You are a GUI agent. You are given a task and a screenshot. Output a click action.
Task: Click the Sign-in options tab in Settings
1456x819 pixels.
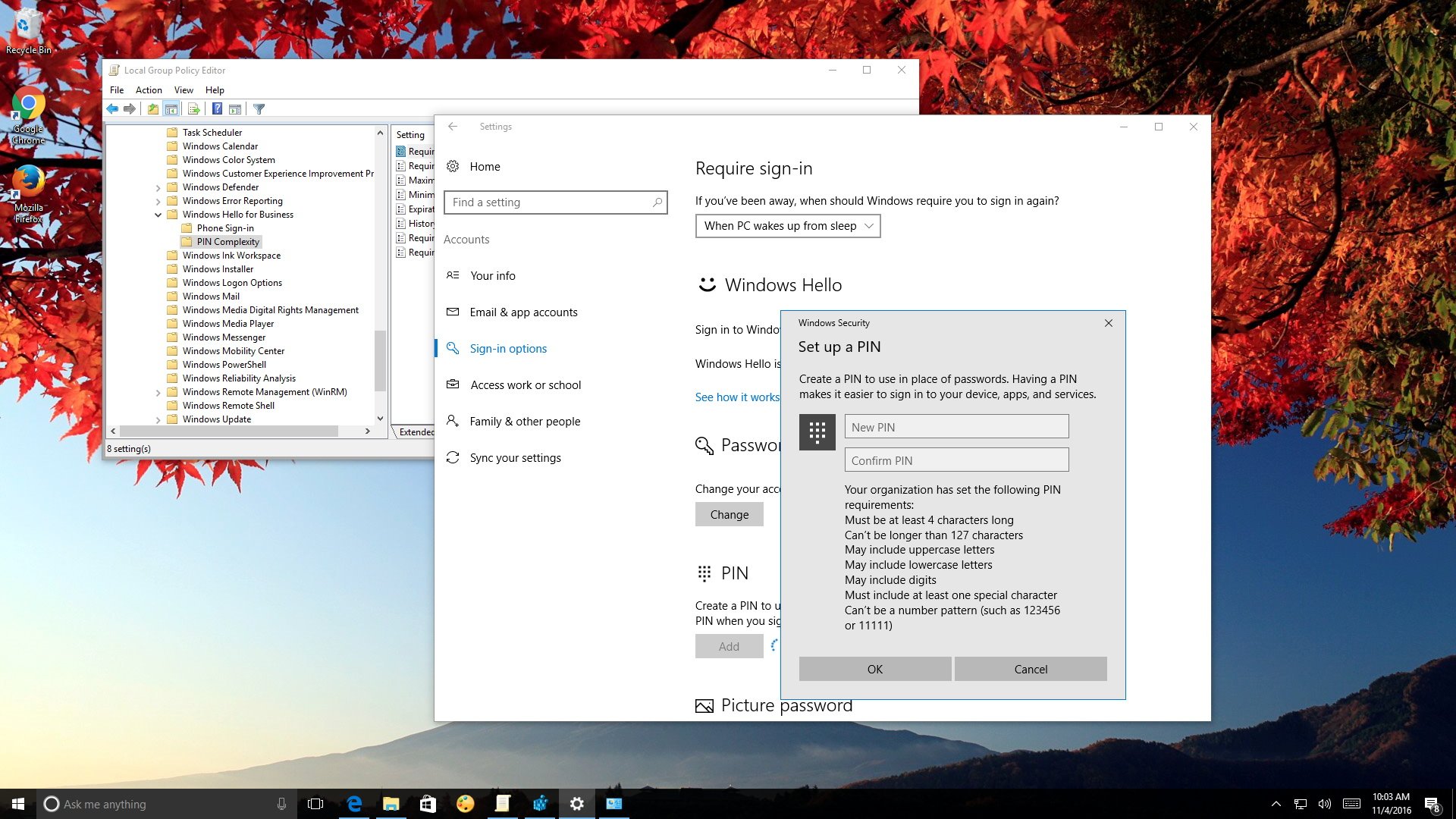pos(508,347)
